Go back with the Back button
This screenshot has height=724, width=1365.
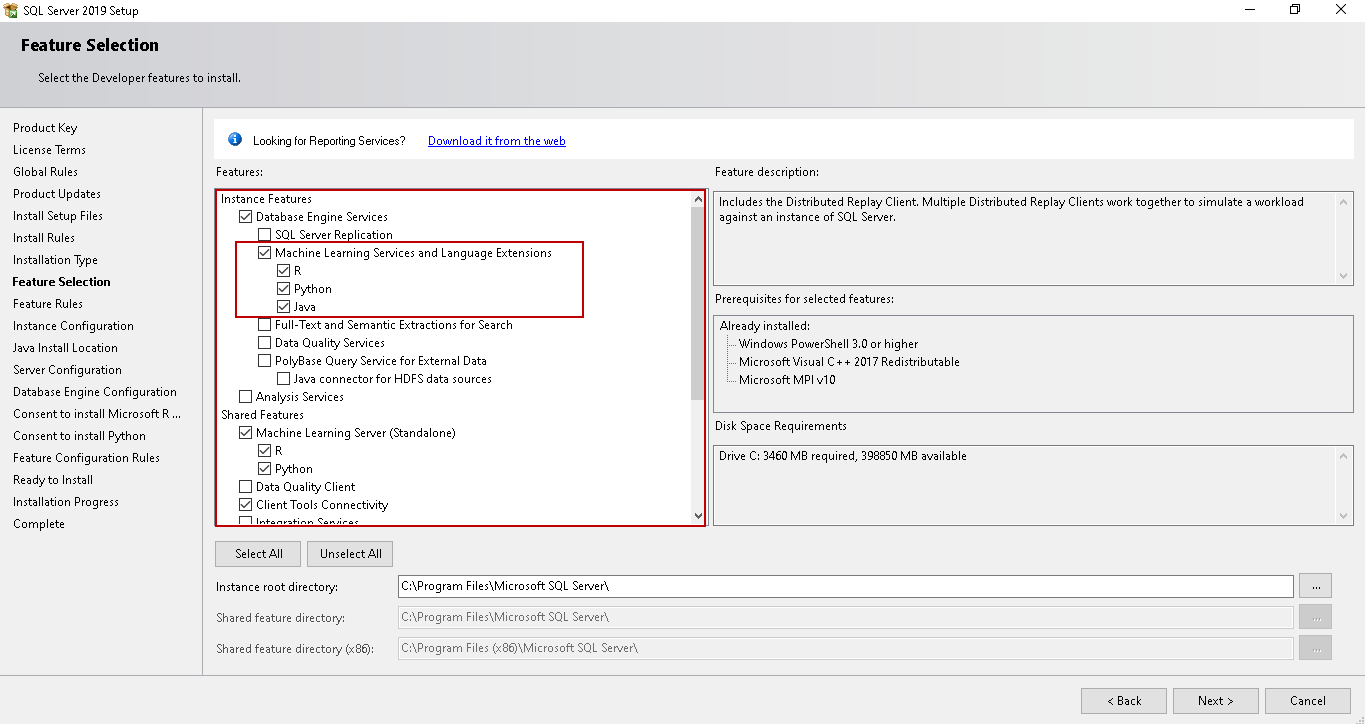pos(1124,701)
